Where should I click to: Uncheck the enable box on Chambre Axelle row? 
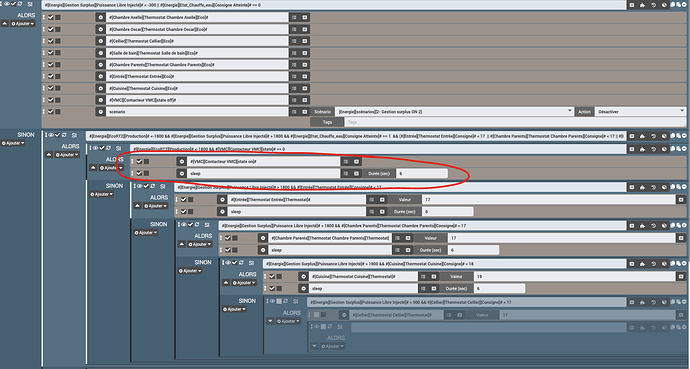tap(51, 17)
